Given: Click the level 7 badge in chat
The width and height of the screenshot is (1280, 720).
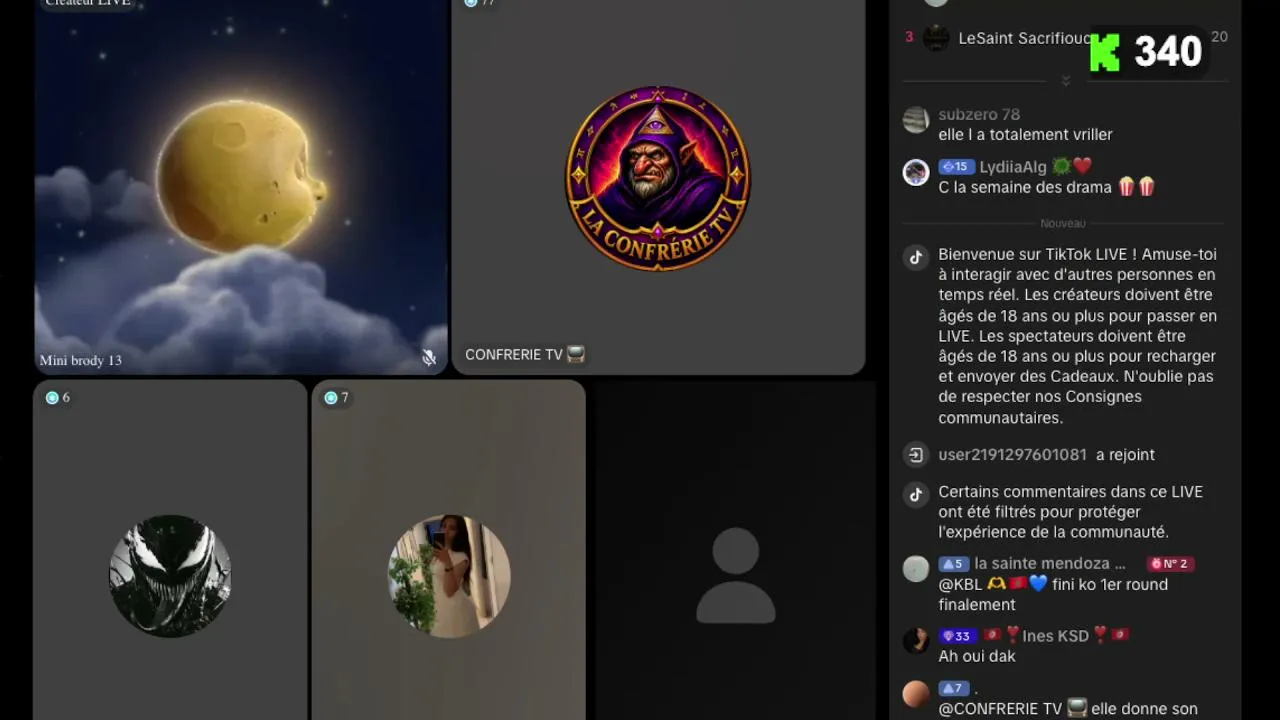Looking at the screenshot, I should [954, 688].
